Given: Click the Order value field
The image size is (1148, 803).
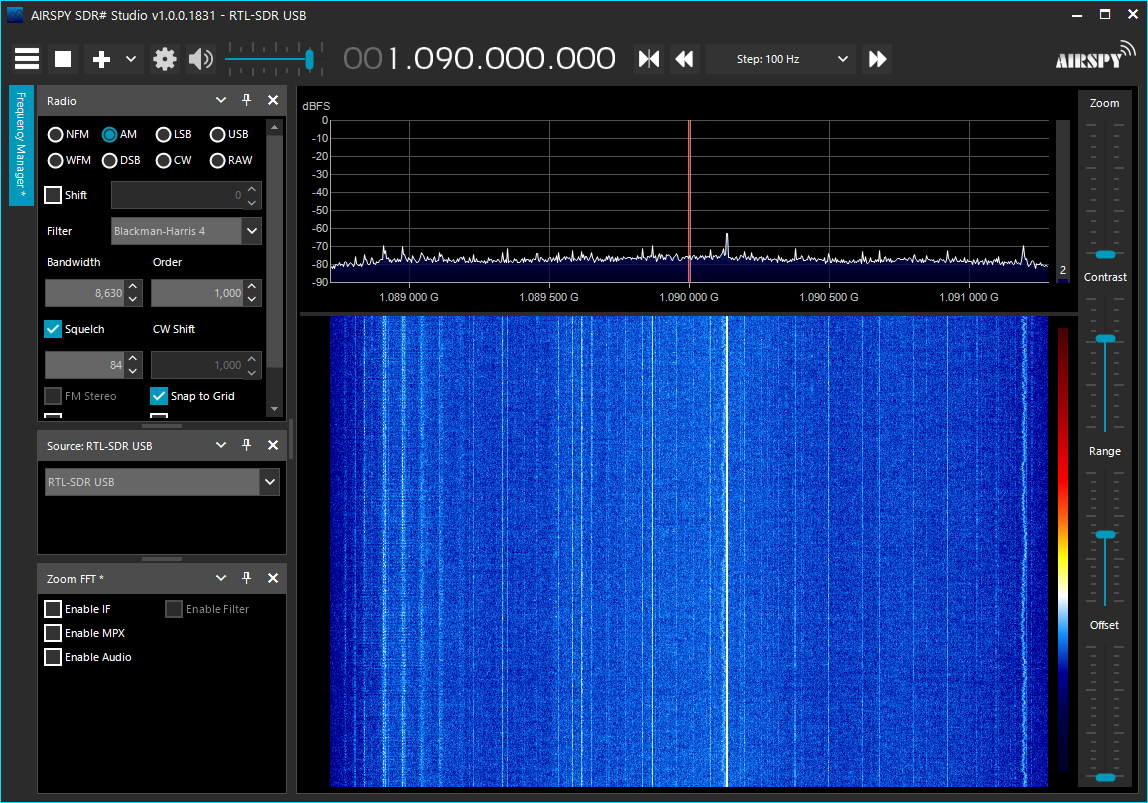Looking at the screenshot, I should [196, 293].
